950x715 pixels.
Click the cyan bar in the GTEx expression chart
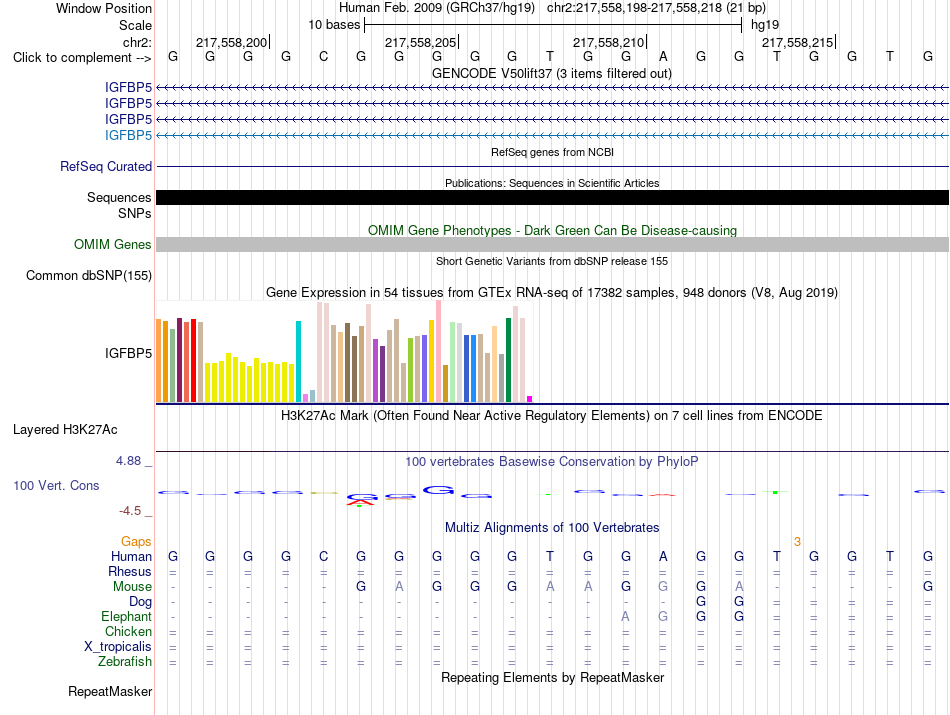tap(298, 361)
